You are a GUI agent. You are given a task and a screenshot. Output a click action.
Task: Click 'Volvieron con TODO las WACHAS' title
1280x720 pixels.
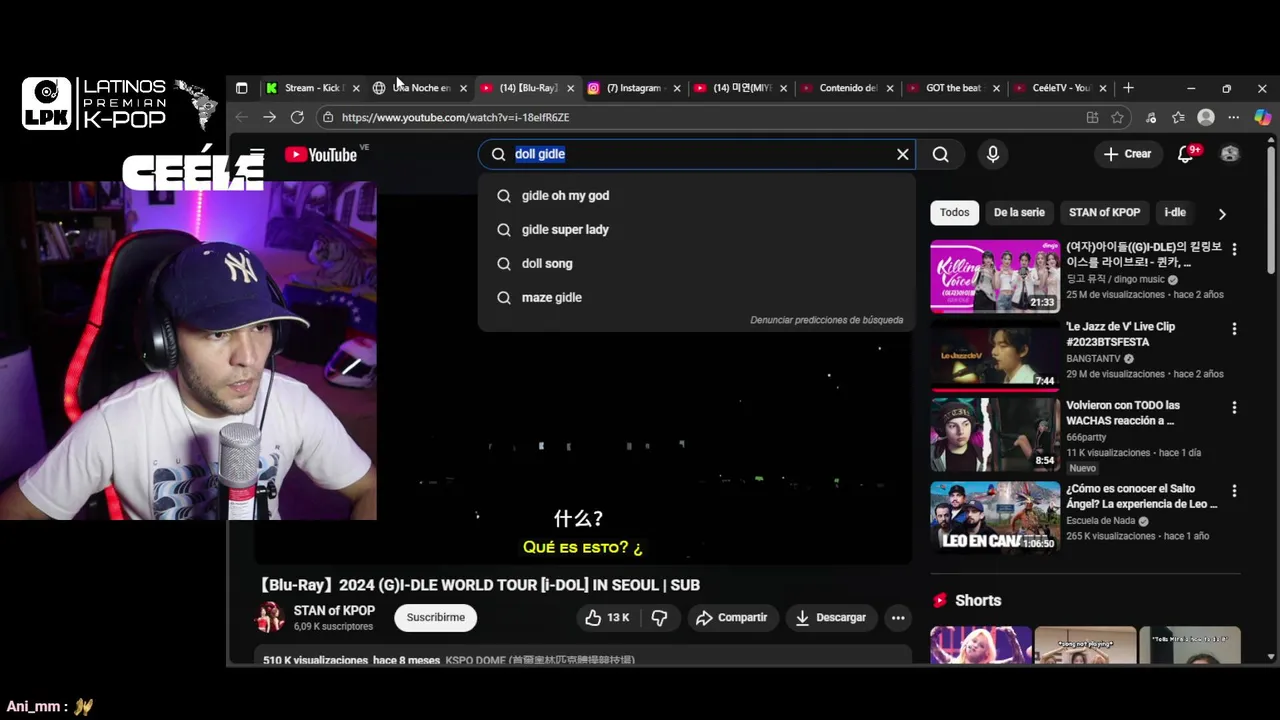tap(1123, 413)
